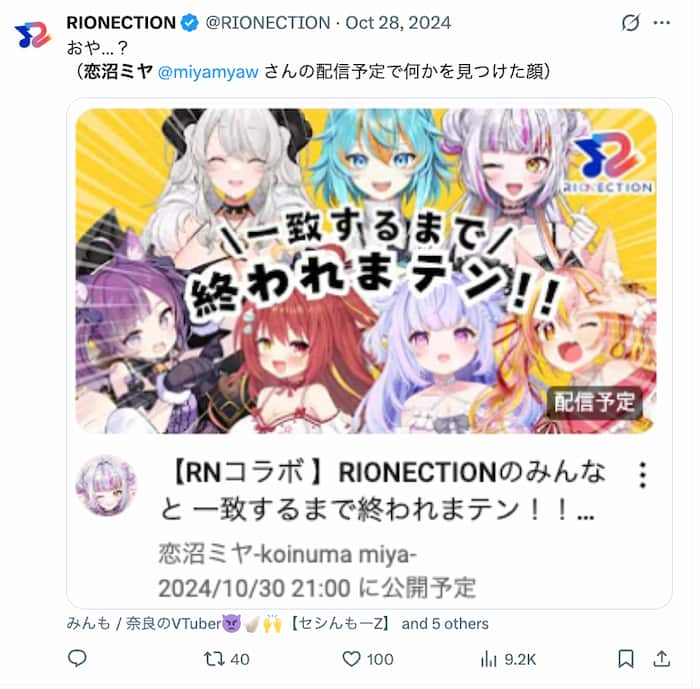
Task: Click the 恋沼ミヤ-koinuma miya- channel name
Action: [x=287, y=554]
